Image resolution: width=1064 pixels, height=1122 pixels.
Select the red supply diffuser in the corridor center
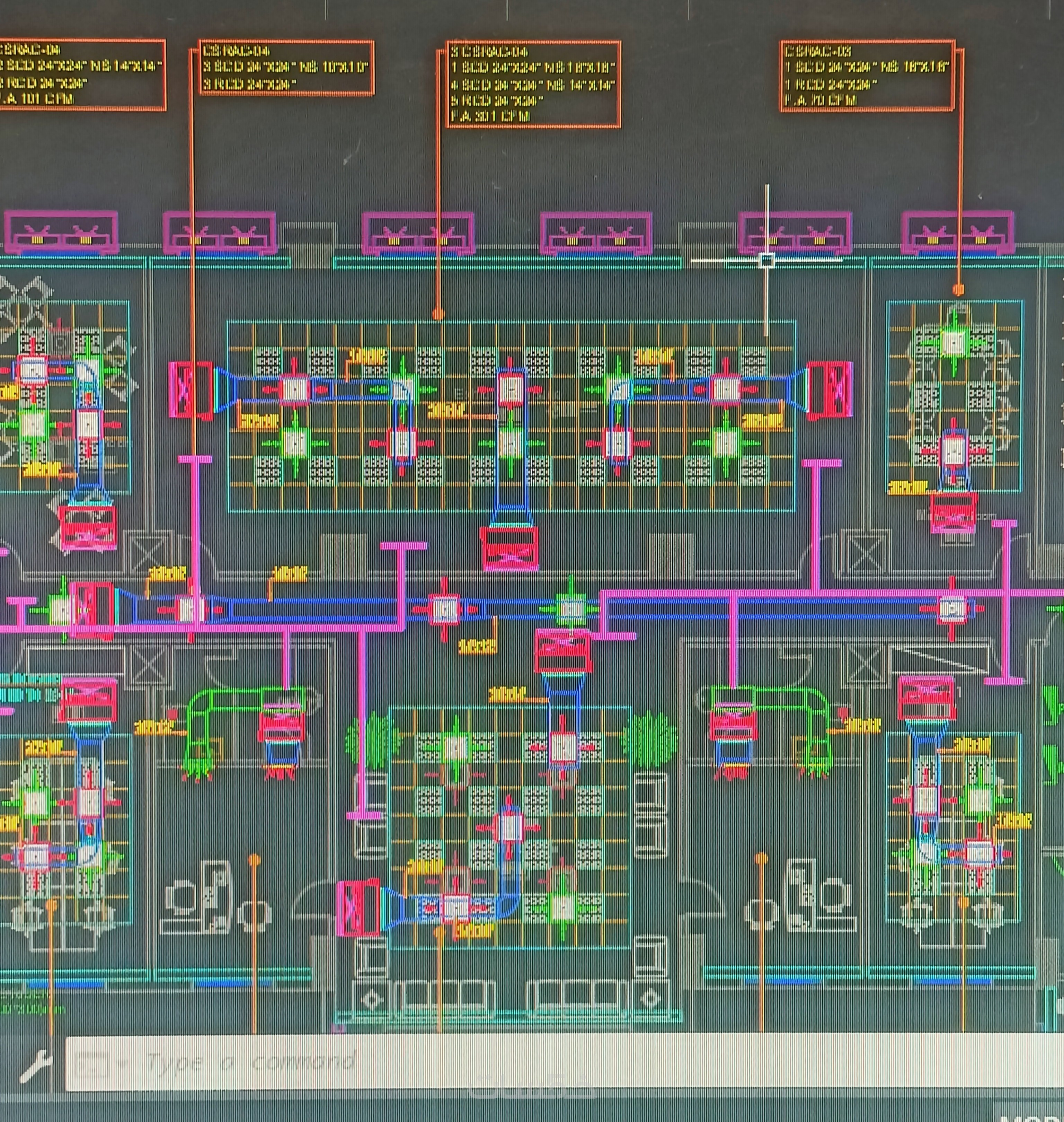(x=444, y=609)
